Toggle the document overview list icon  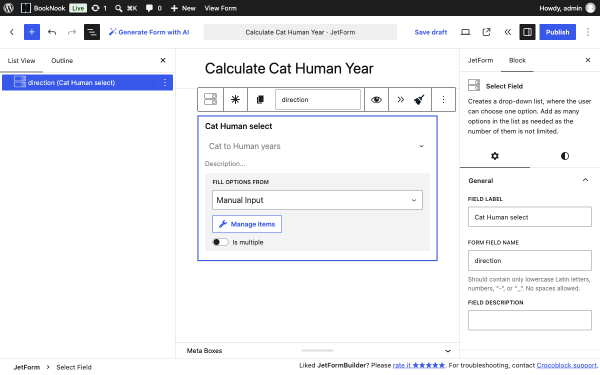click(92, 32)
